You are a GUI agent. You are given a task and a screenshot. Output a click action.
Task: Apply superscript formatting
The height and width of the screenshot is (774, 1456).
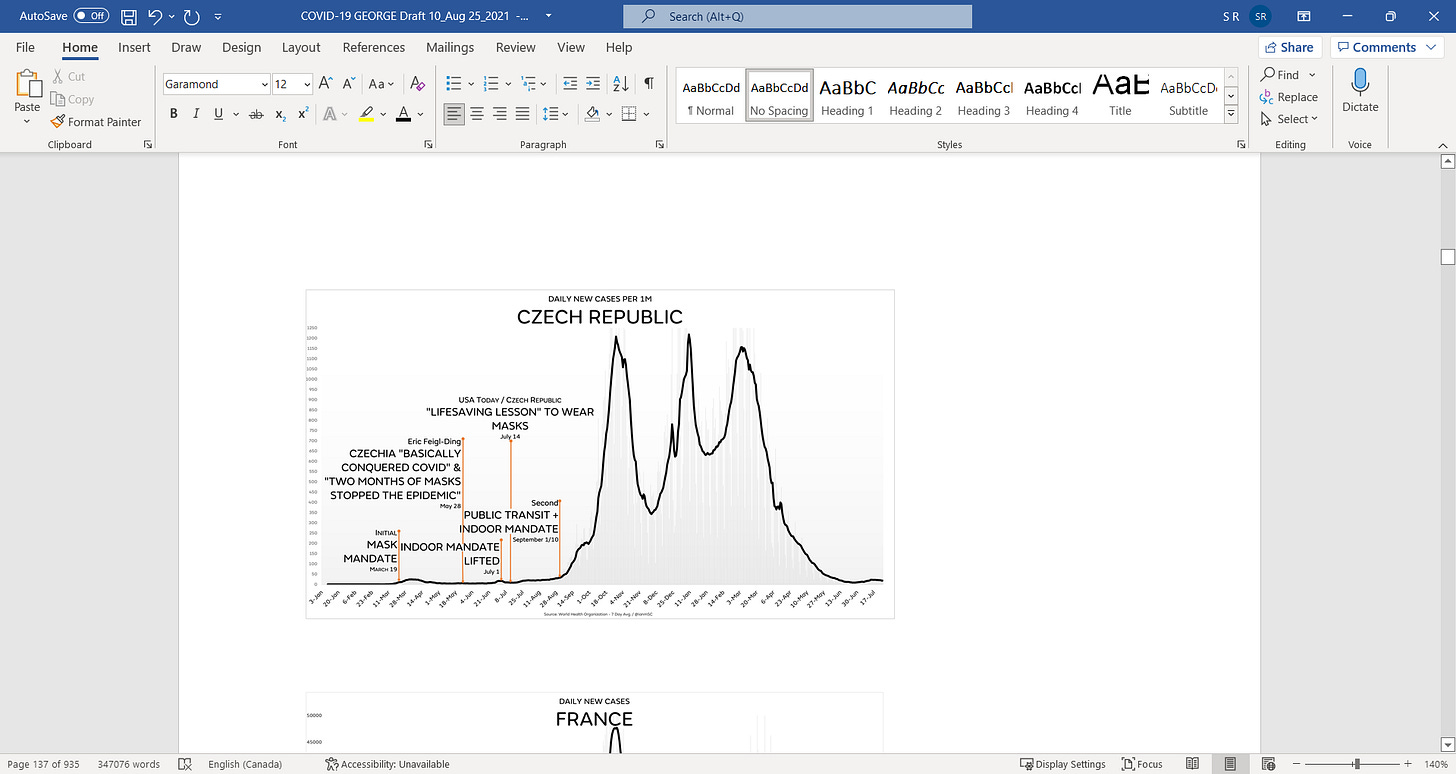click(x=303, y=114)
